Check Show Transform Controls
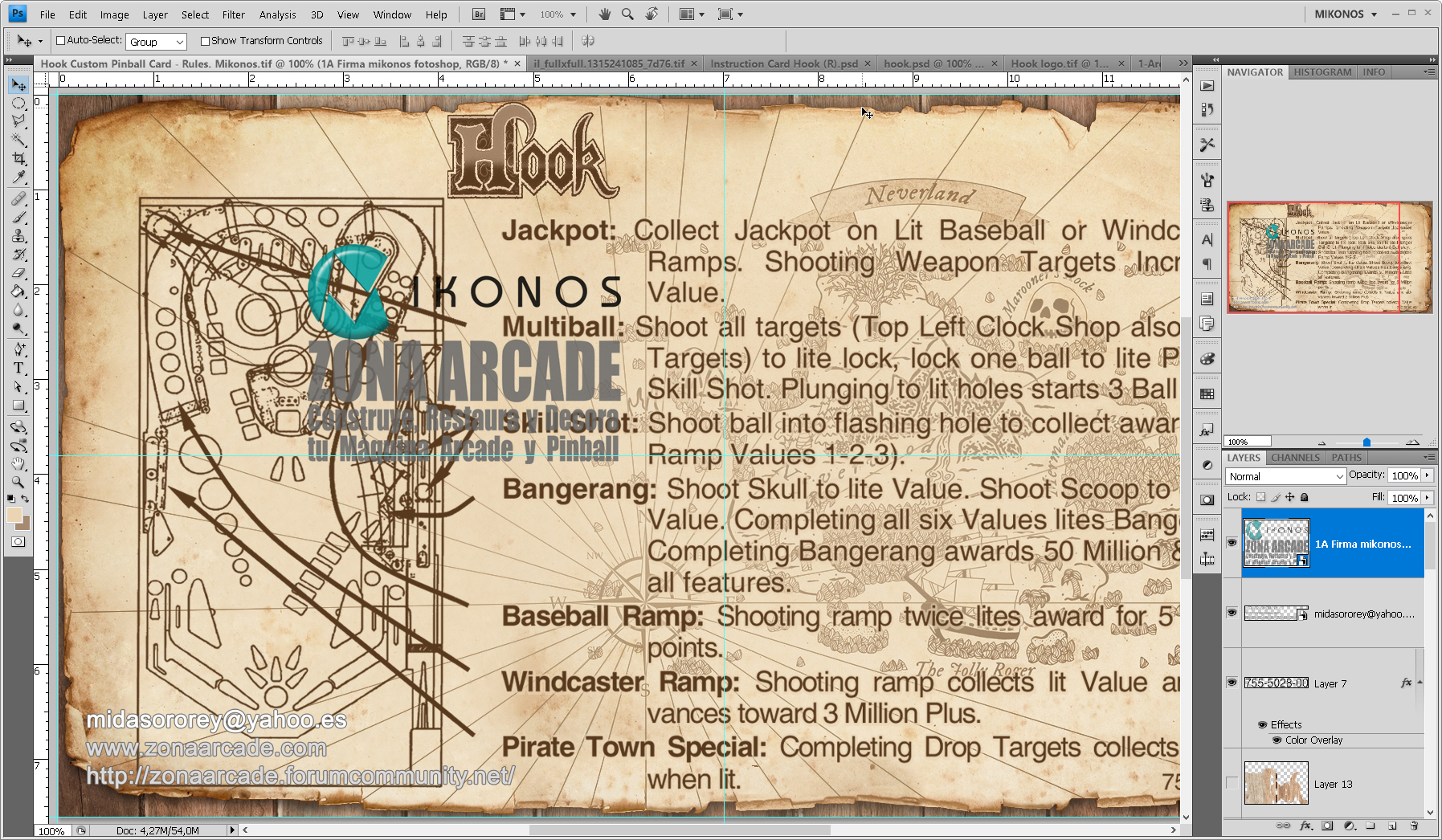 pyautogui.click(x=205, y=41)
